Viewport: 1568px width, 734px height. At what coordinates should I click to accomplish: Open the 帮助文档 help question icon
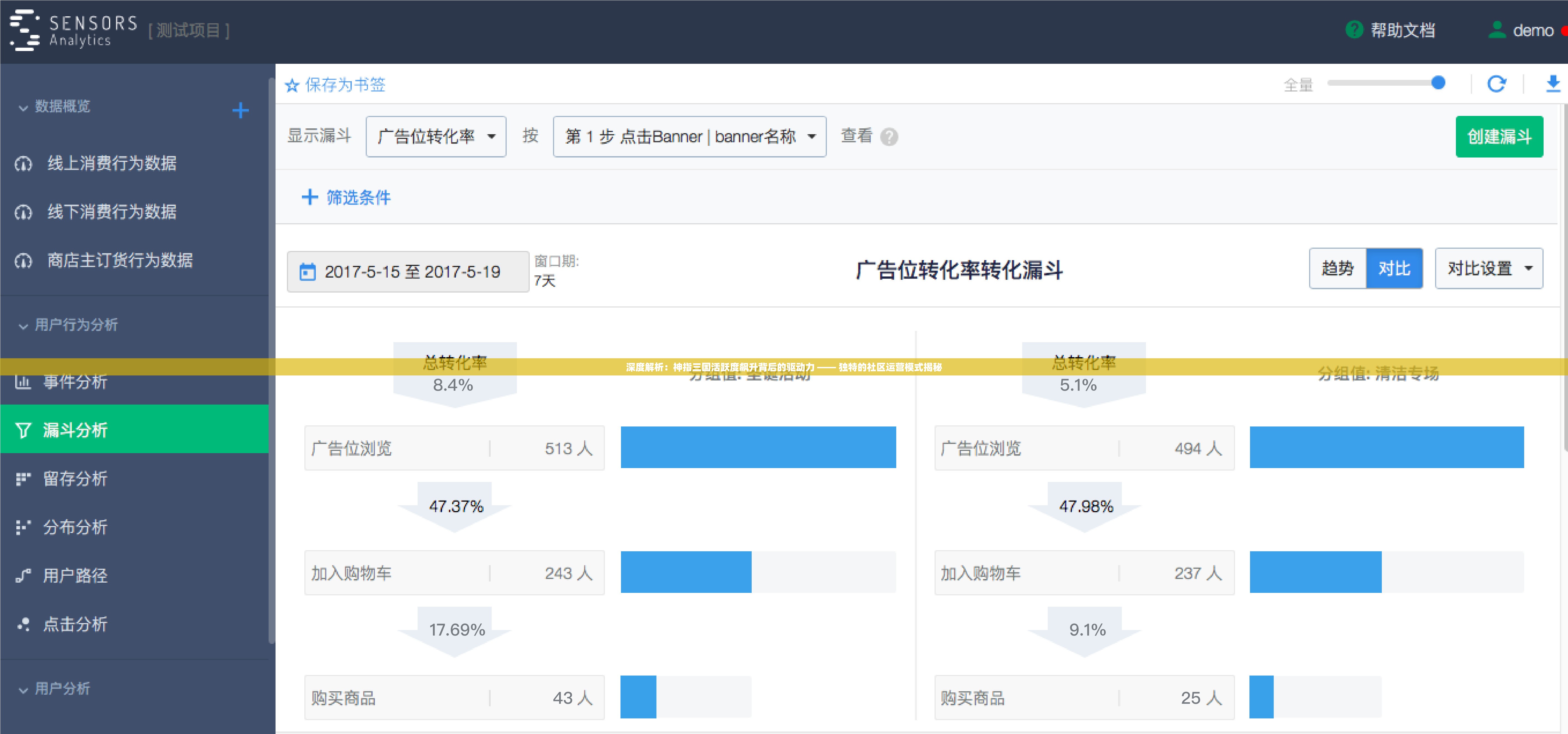pos(1354,30)
